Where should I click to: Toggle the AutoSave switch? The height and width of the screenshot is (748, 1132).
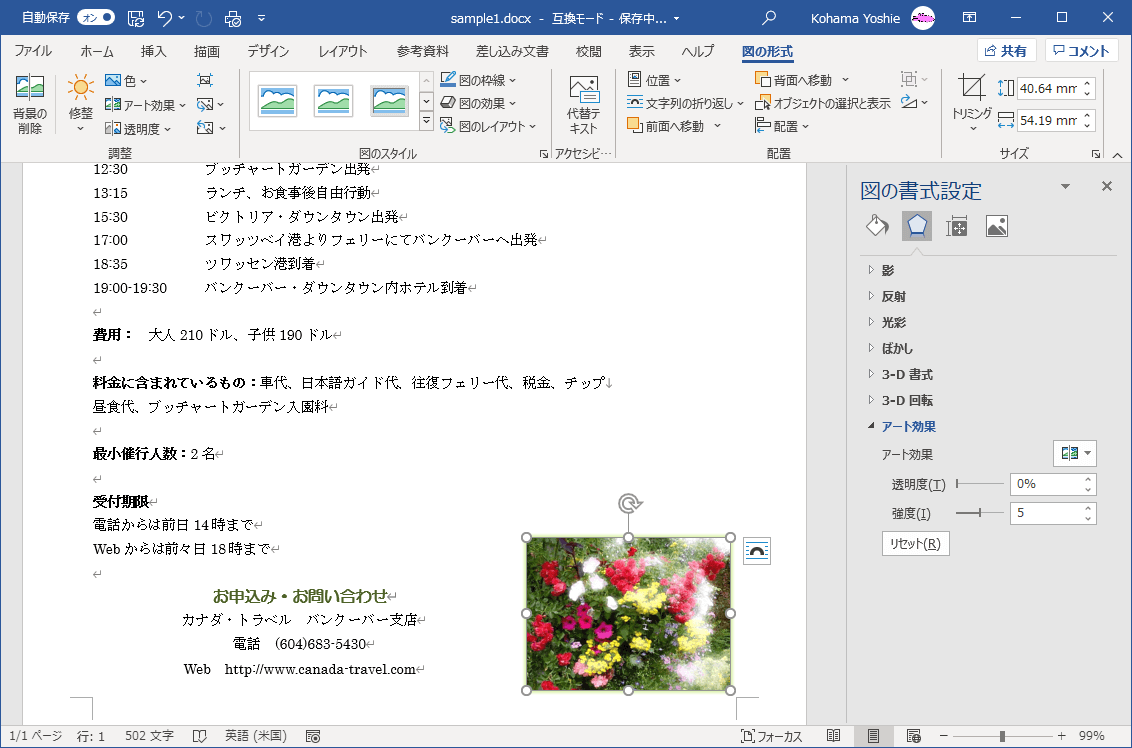[96, 17]
